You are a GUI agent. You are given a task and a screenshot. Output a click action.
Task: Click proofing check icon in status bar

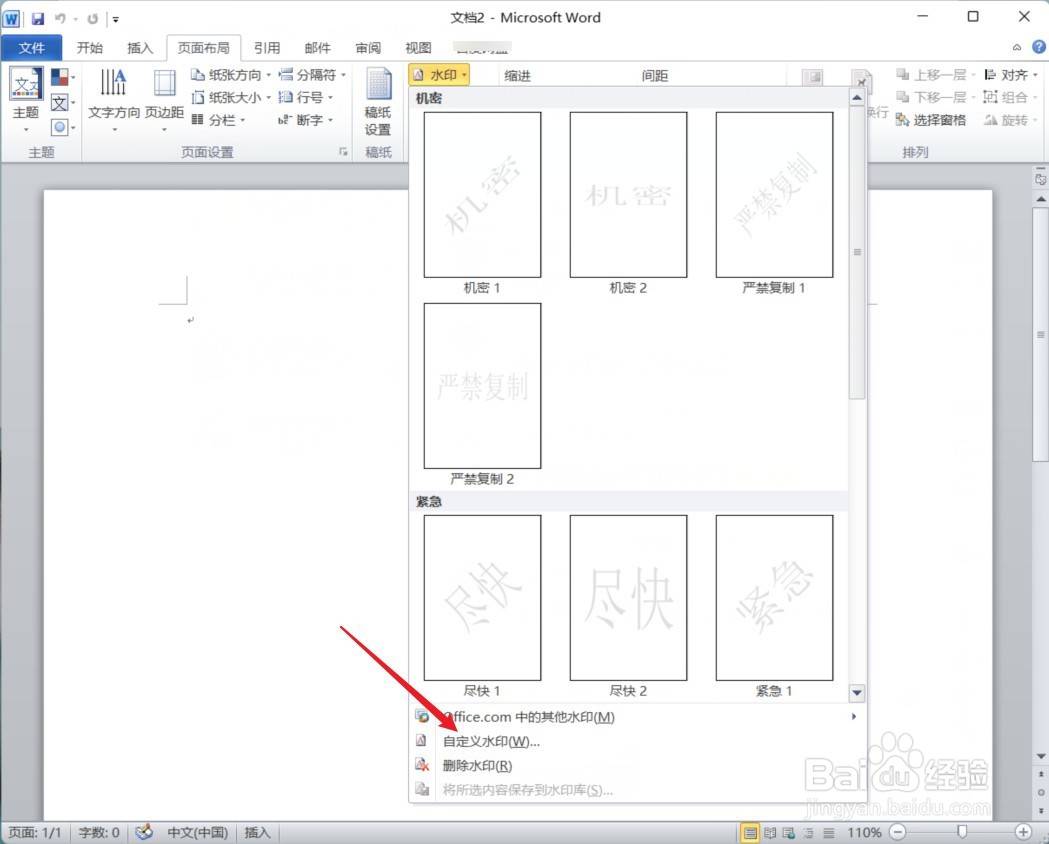coord(144,833)
